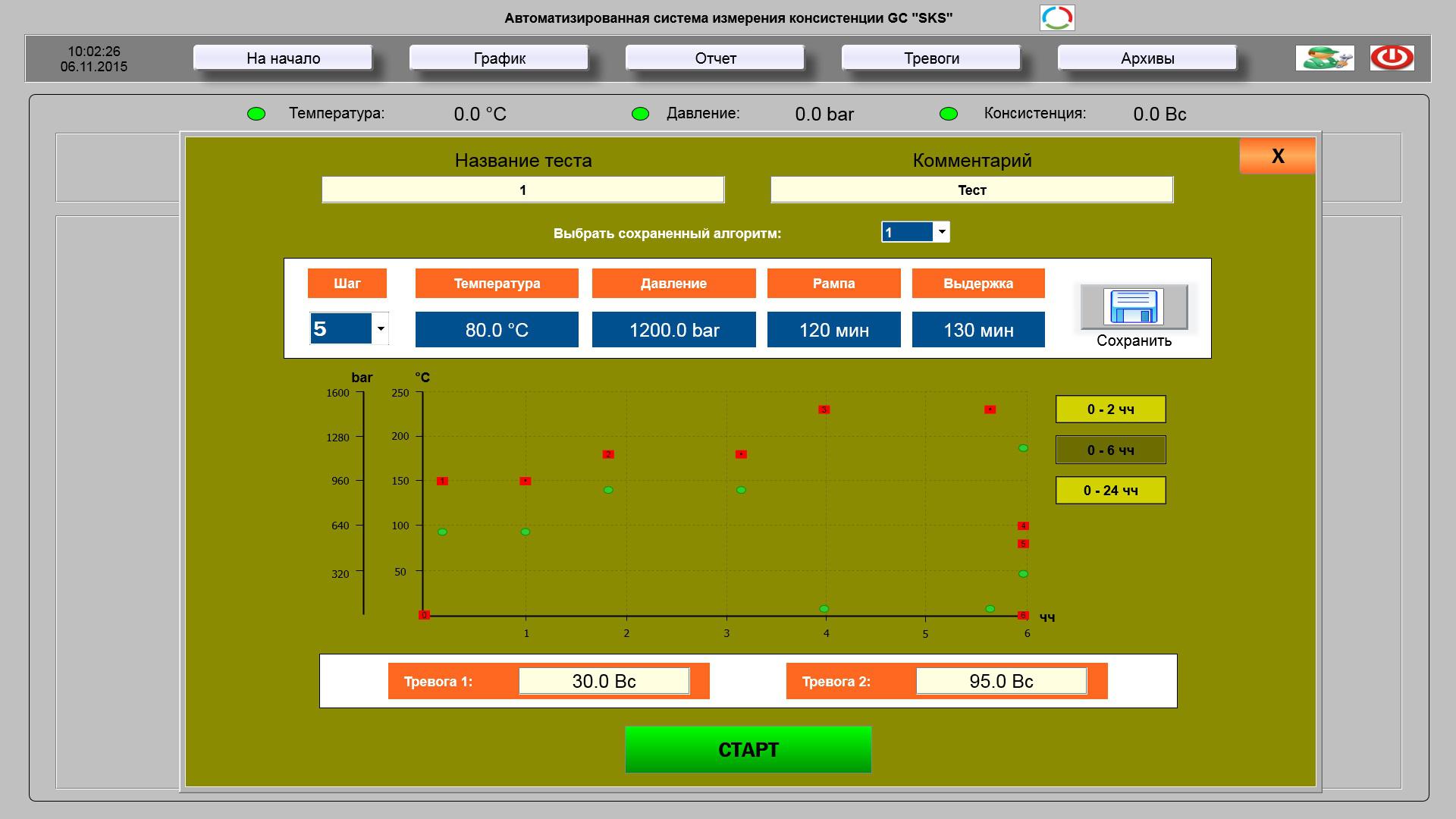Click green temperature status indicator
The image size is (1456, 819).
point(256,114)
